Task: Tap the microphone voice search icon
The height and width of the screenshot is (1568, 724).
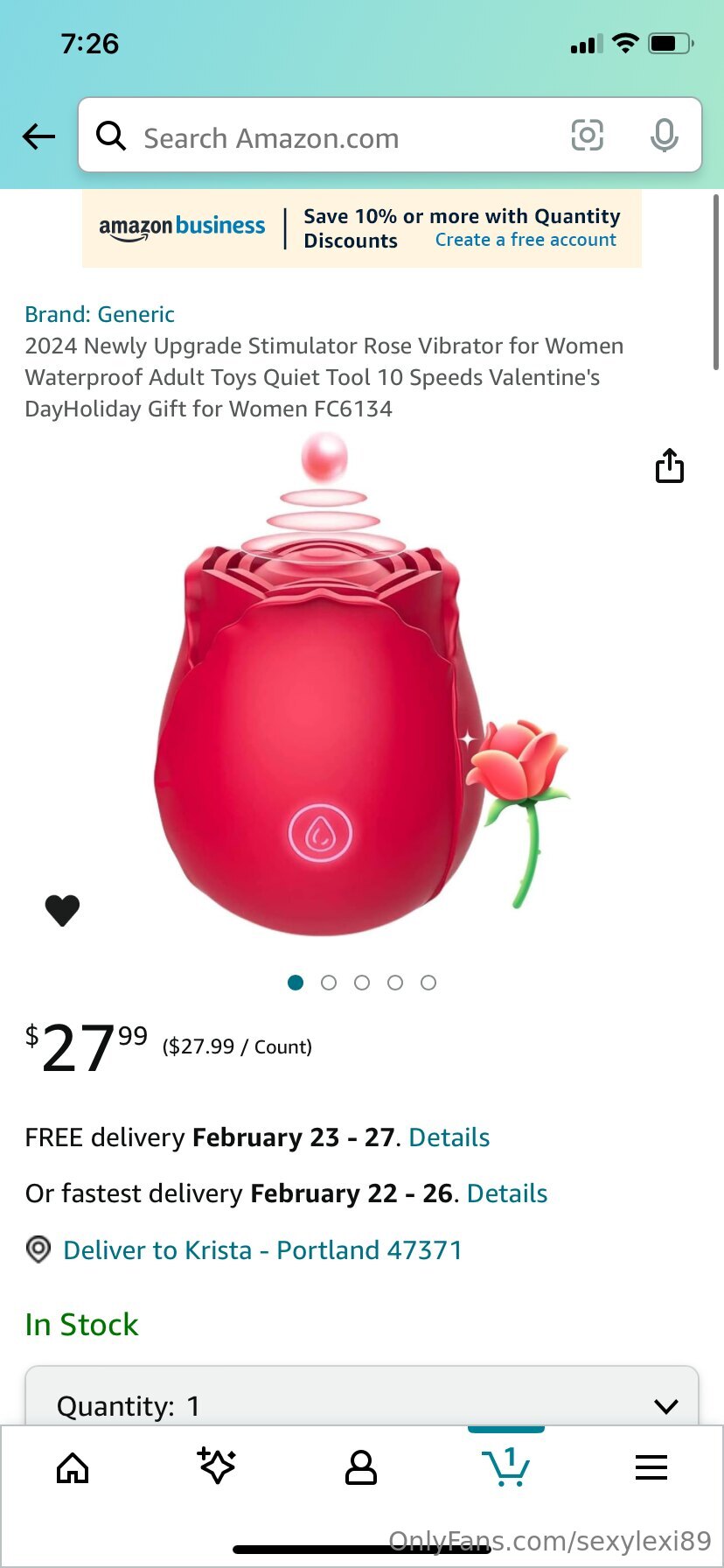Action: pos(665,136)
